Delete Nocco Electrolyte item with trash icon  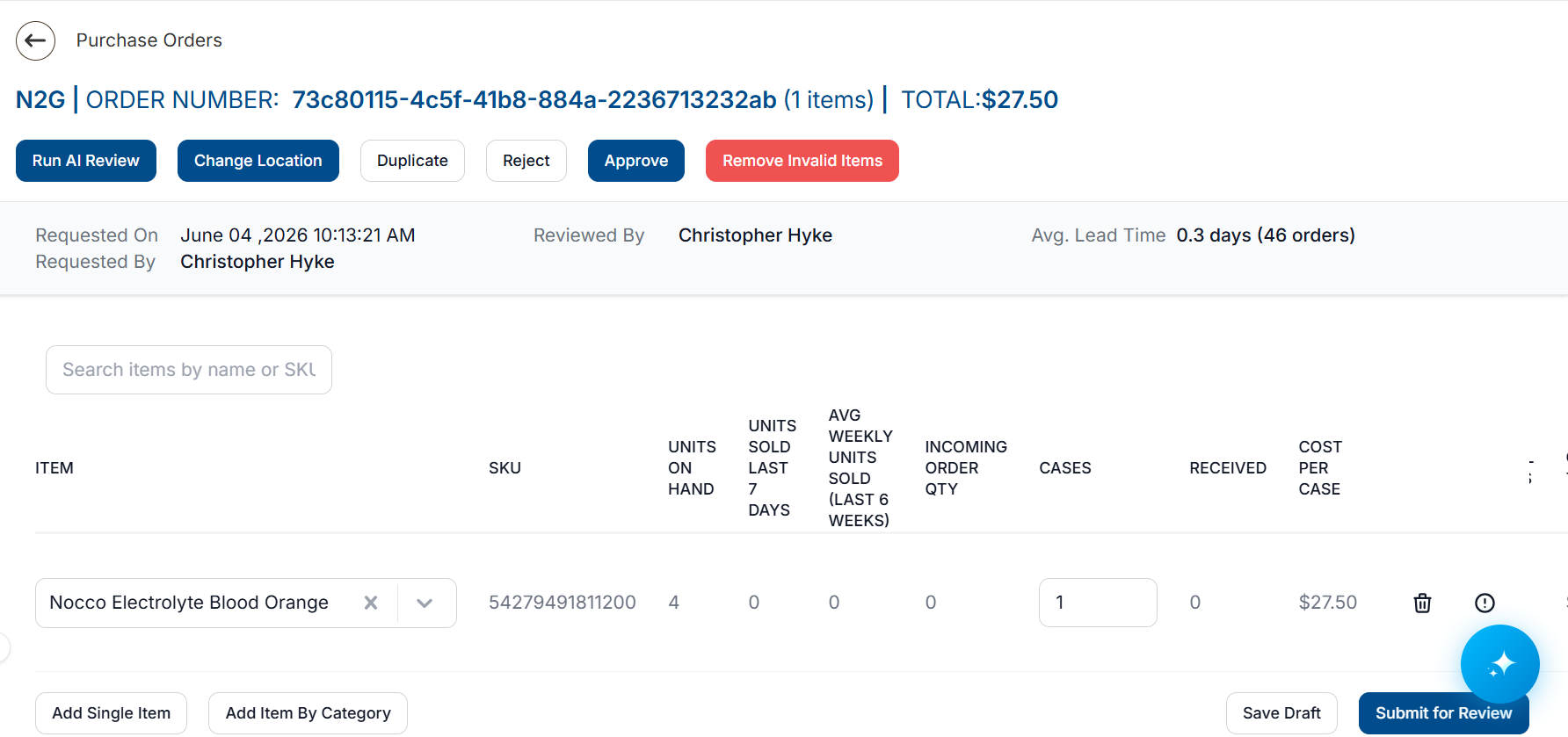pyautogui.click(x=1422, y=603)
